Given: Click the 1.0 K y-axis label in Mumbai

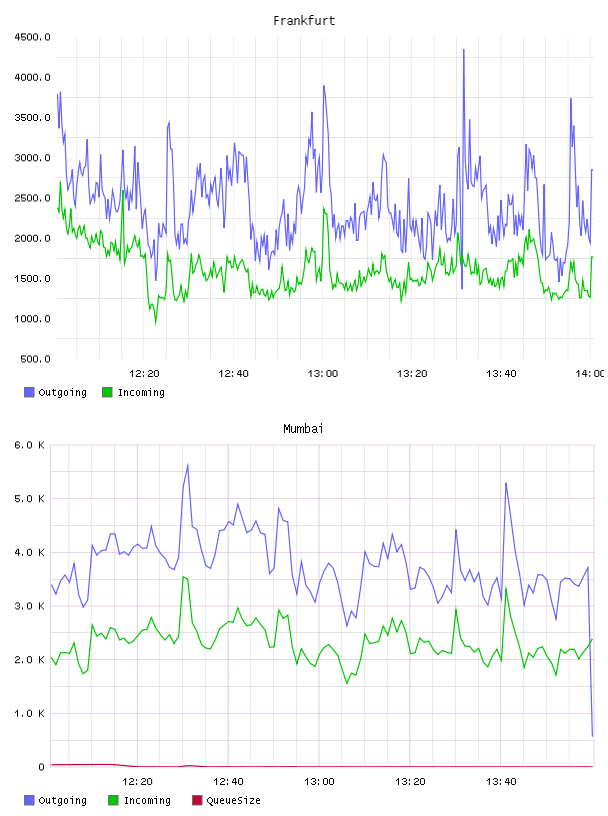Looking at the screenshot, I should click(x=30, y=713).
